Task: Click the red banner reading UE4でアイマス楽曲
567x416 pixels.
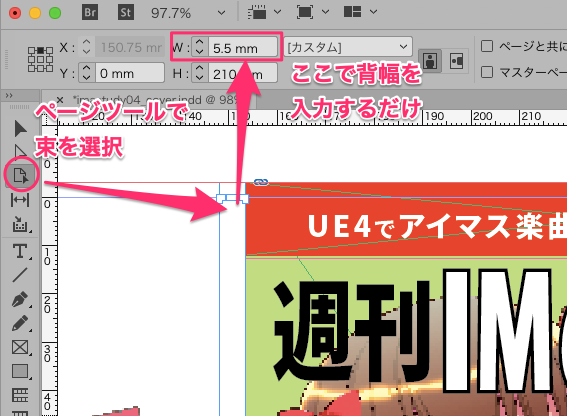Action: [x=406, y=219]
